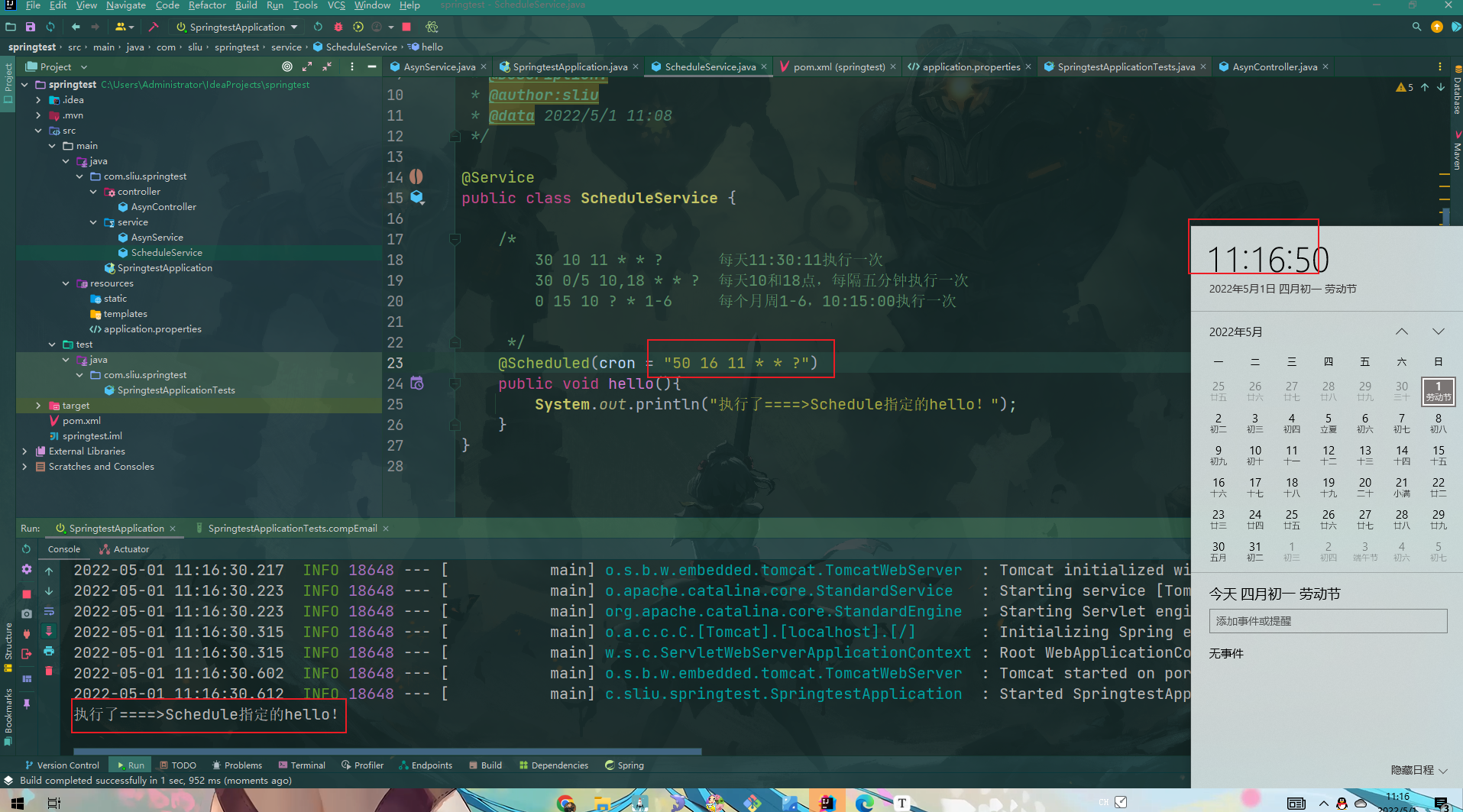Viewport: 1463px width, 812px height.
Task: Close the SpringtestApplication run tab
Action: pyautogui.click(x=173, y=529)
